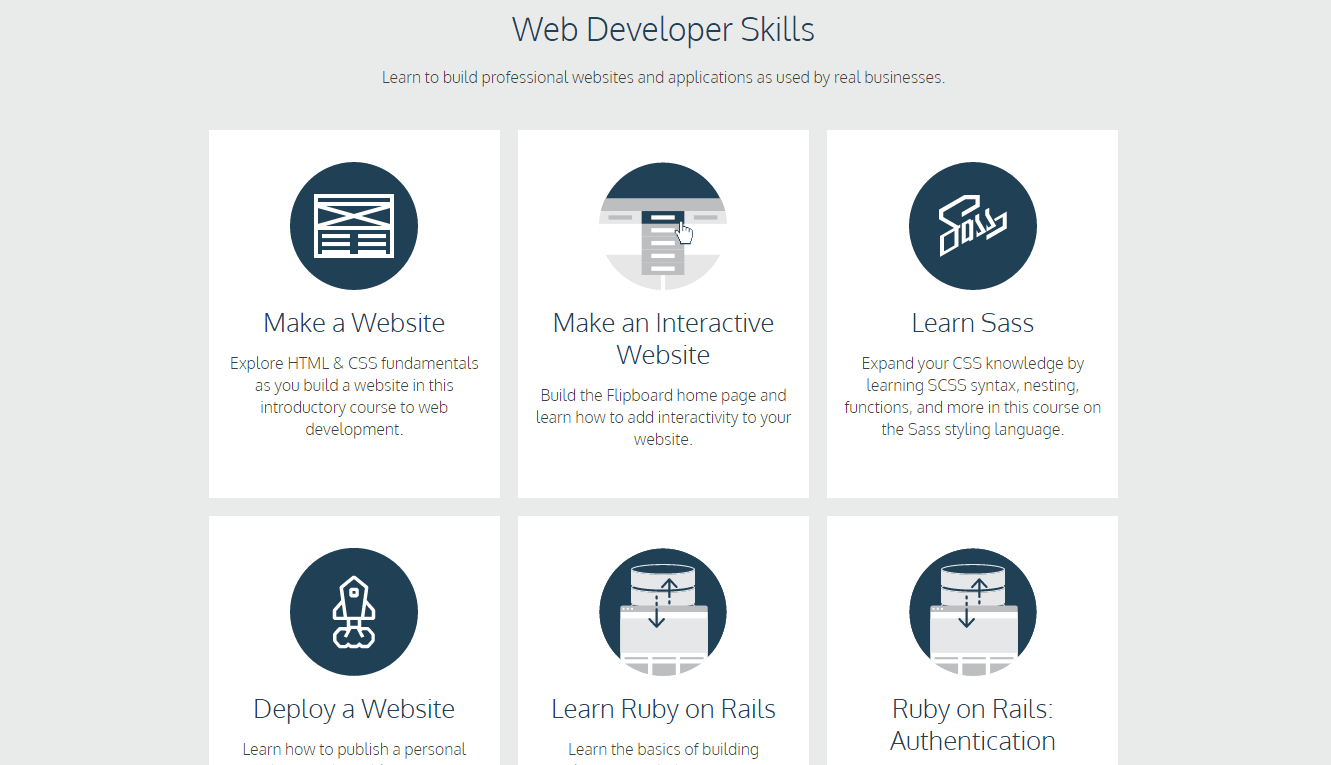Screen dimensions: 1331x765
Task: Click the Rails Authentication database icon
Action: click(x=972, y=612)
